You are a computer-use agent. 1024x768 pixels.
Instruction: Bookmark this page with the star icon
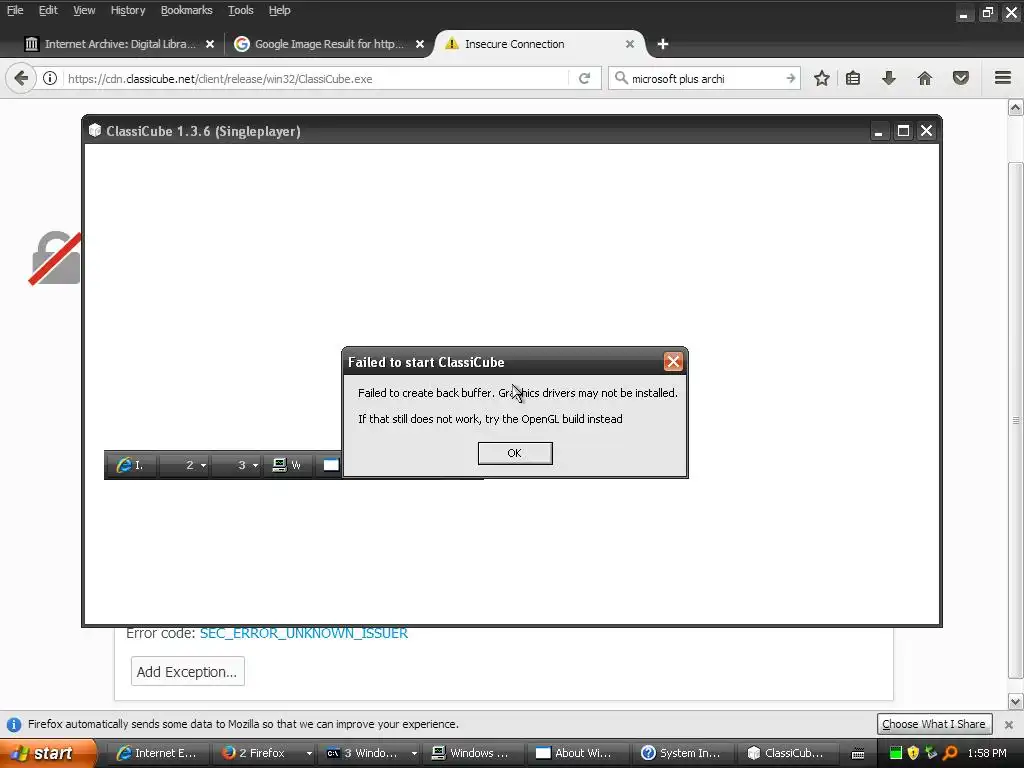click(x=822, y=78)
